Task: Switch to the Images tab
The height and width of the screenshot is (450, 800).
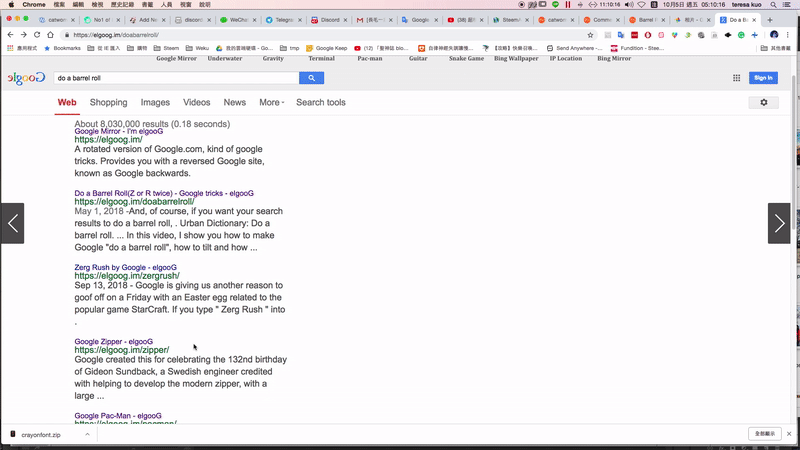Action: point(155,103)
